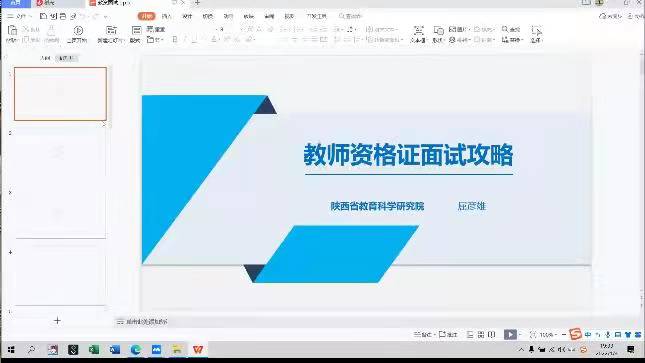
Task: Expand the slideshow play dropdown arrow
Action: tap(520, 335)
